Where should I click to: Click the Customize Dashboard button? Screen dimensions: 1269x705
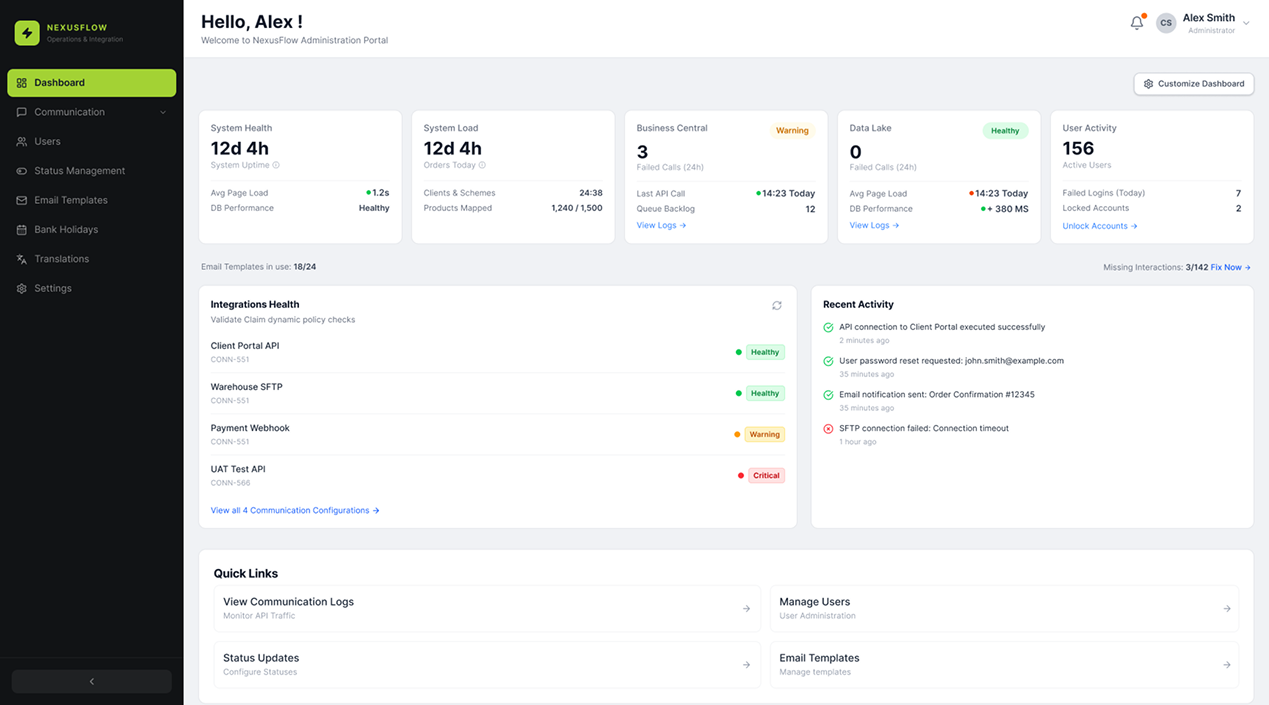1194,84
